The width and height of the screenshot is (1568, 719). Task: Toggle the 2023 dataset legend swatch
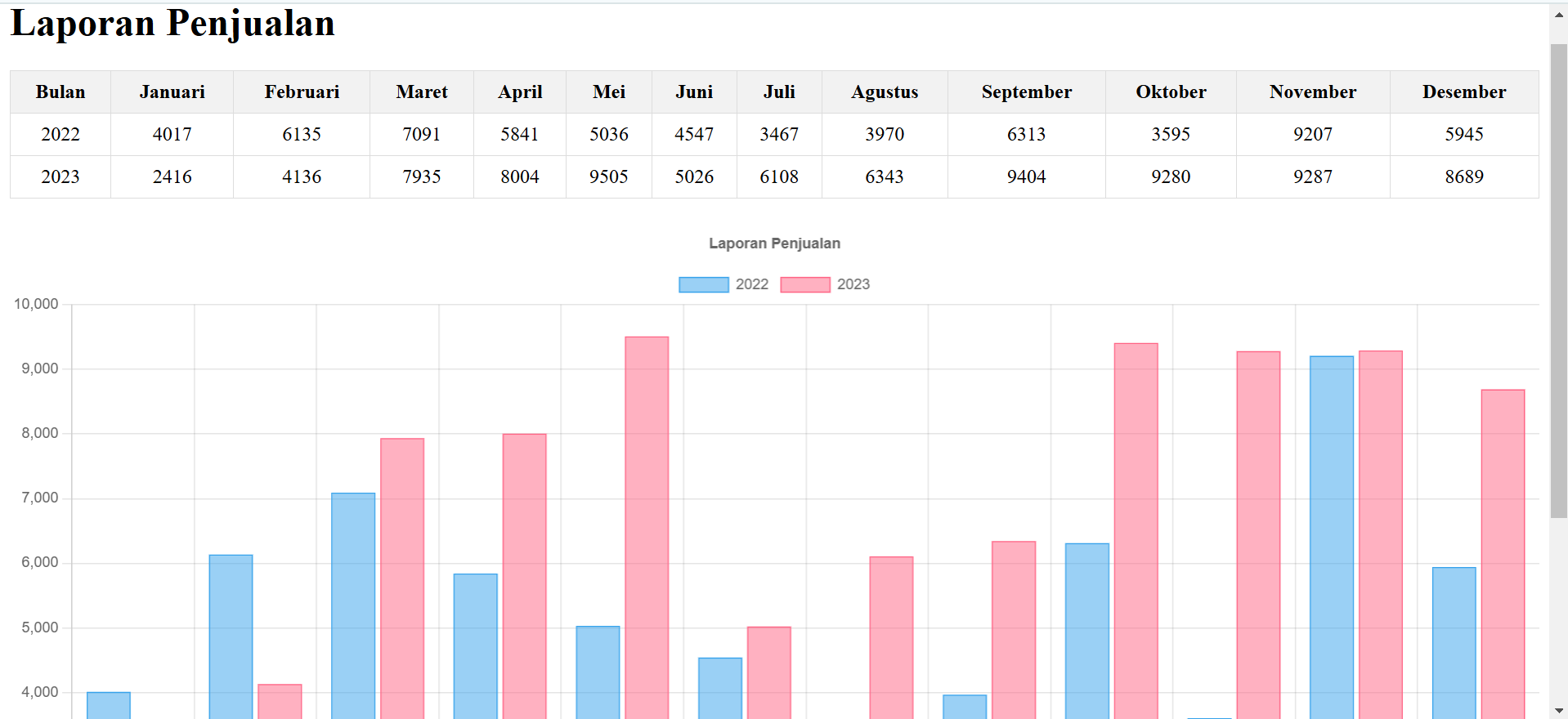tap(804, 284)
